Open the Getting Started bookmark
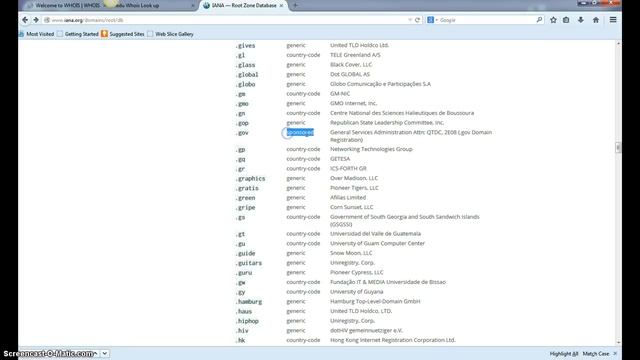The image size is (640, 360). [78, 34]
